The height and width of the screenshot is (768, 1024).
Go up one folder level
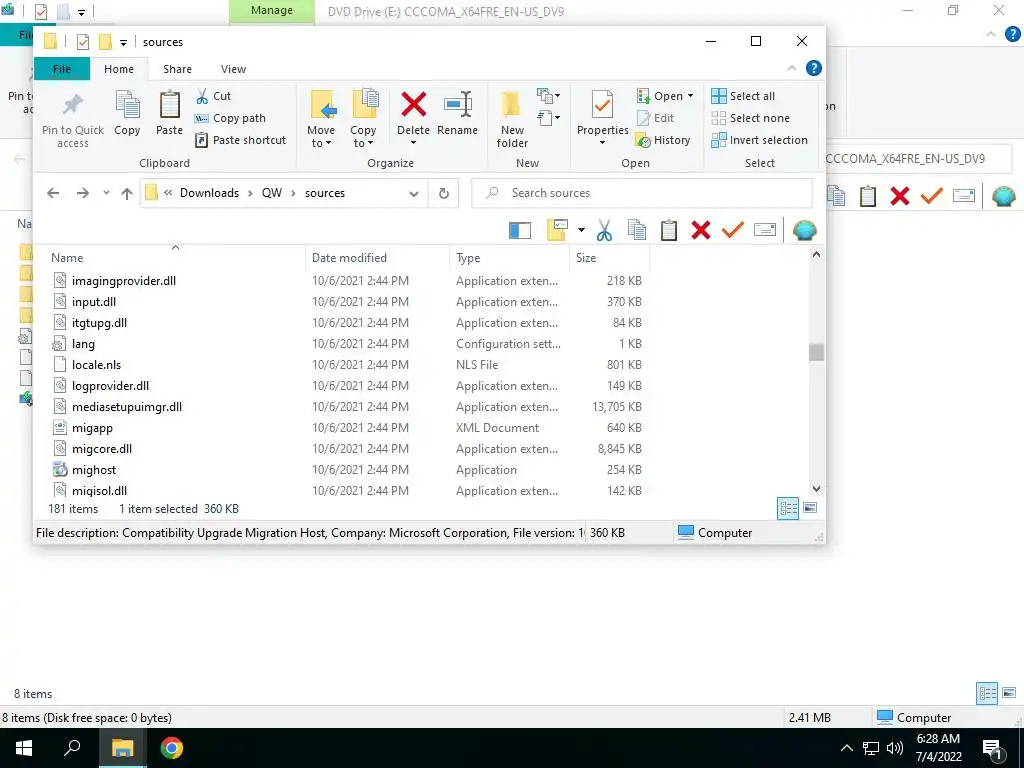pyautogui.click(x=127, y=193)
